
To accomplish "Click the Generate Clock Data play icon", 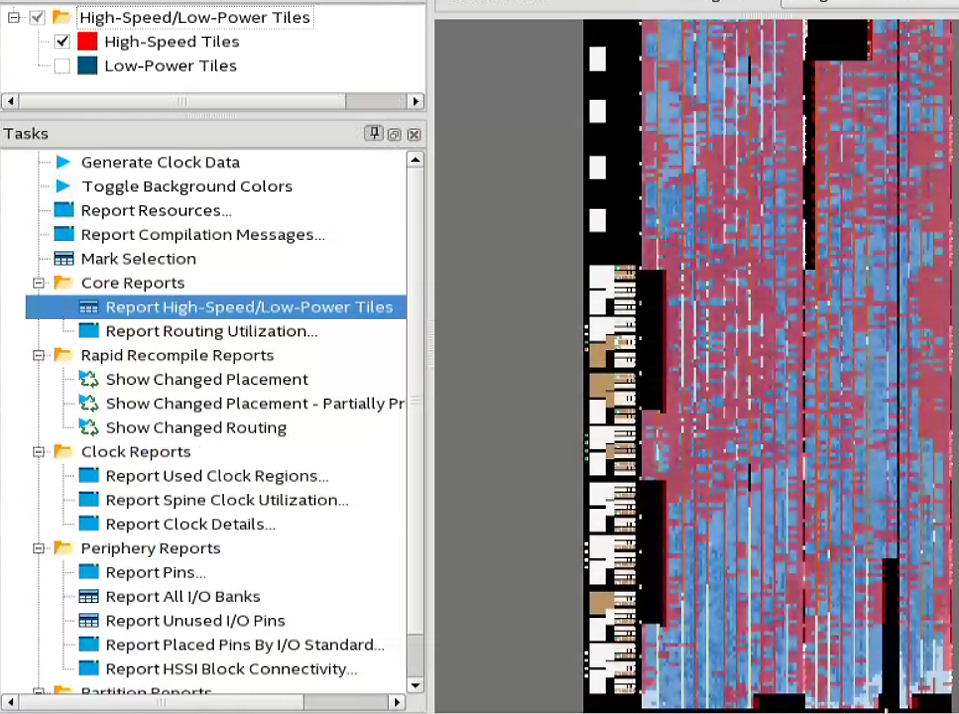I will coord(64,162).
